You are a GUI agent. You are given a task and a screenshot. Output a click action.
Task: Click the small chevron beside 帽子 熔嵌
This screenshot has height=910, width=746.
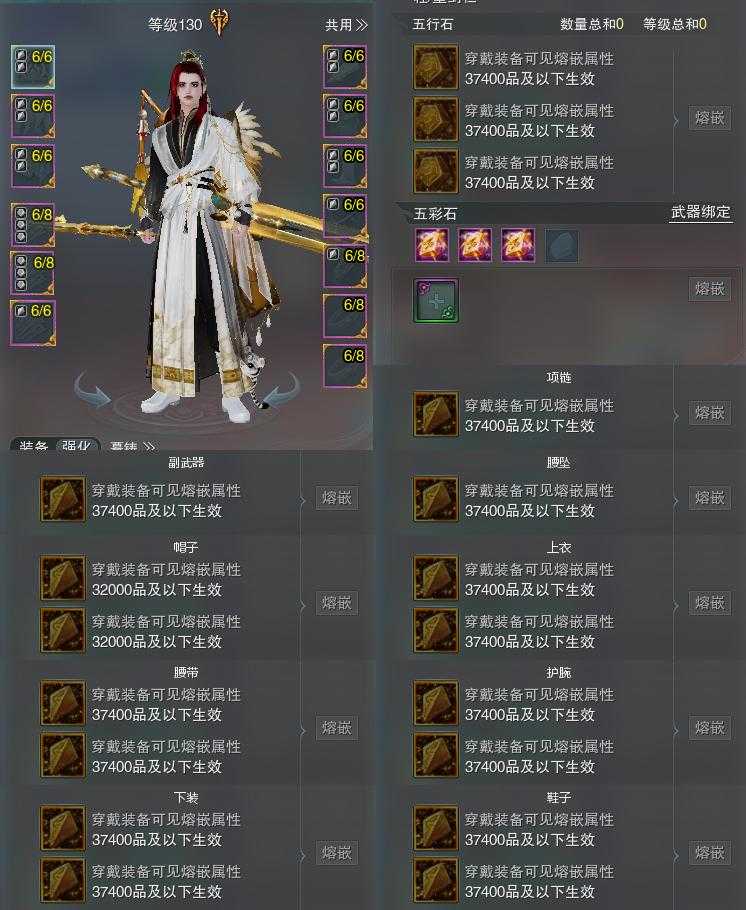click(x=302, y=605)
